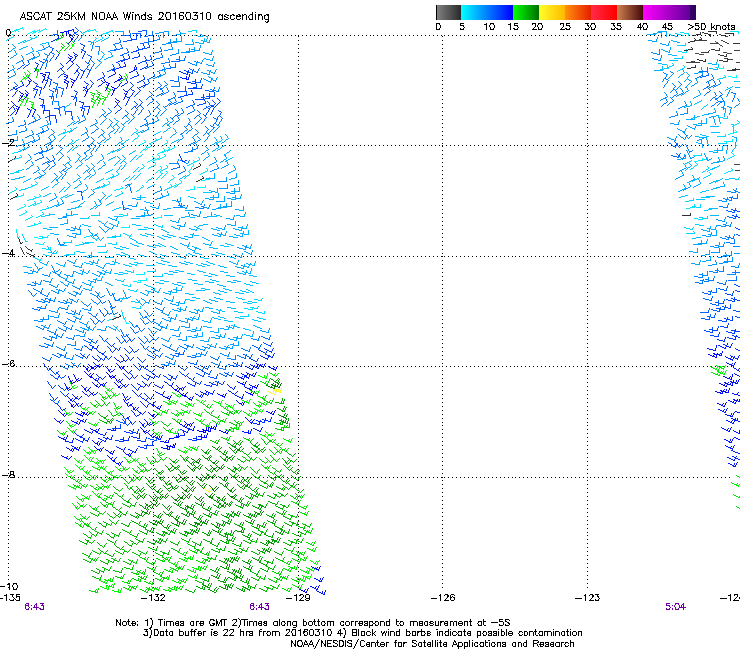Click the cyan-blue 5-15 knots legend band
Screen dimensions: 740x650
(x=487, y=12)
